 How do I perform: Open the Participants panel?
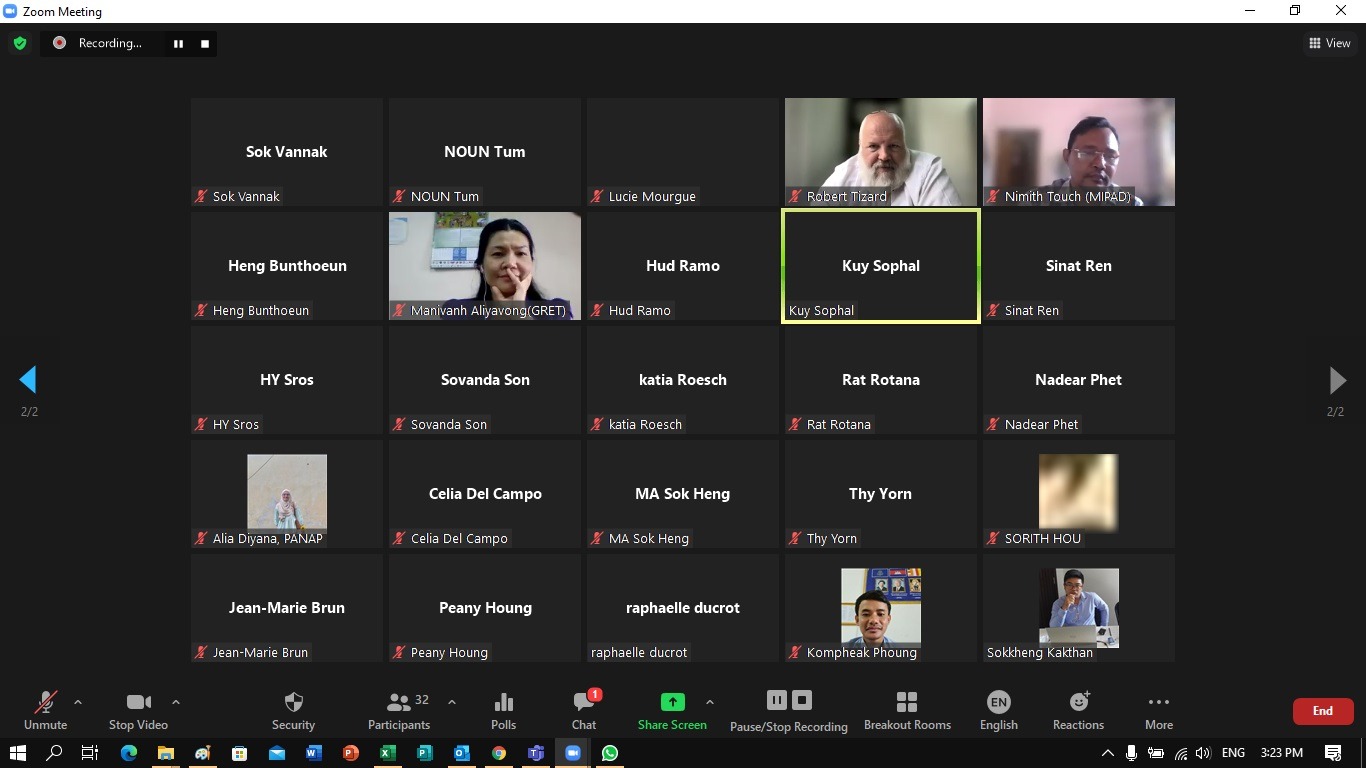point(399,710)
